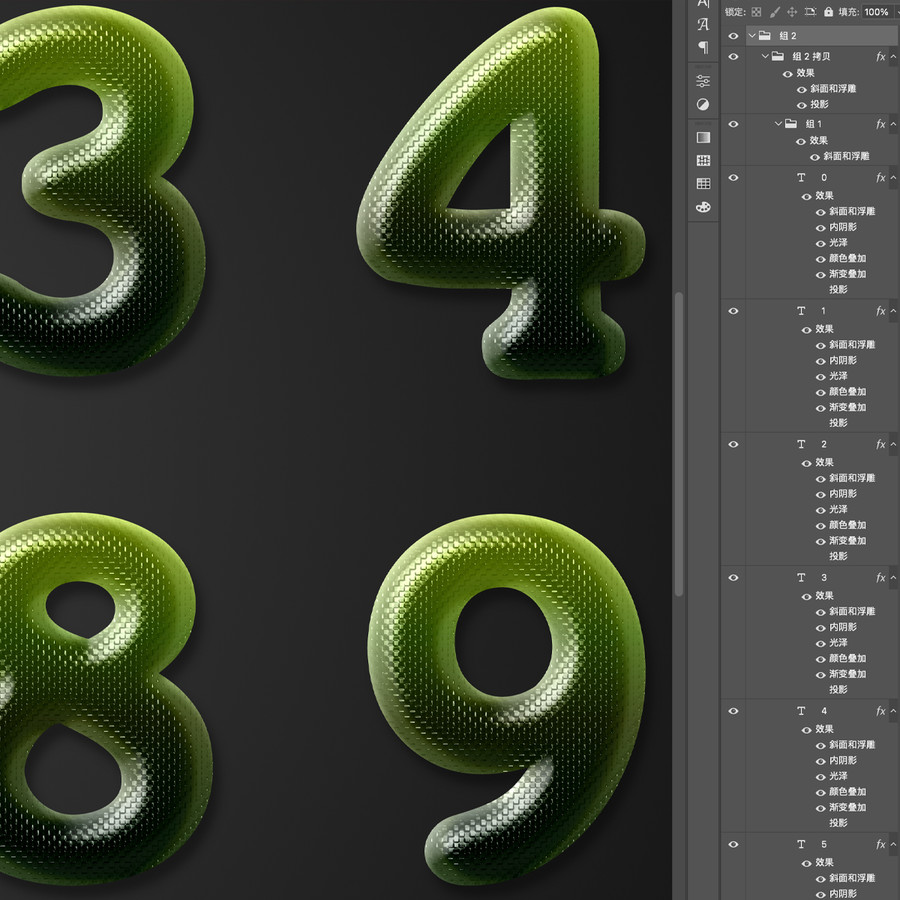
Task: Collapse effects list of layer 2
Action: click(x=893, y=444)
